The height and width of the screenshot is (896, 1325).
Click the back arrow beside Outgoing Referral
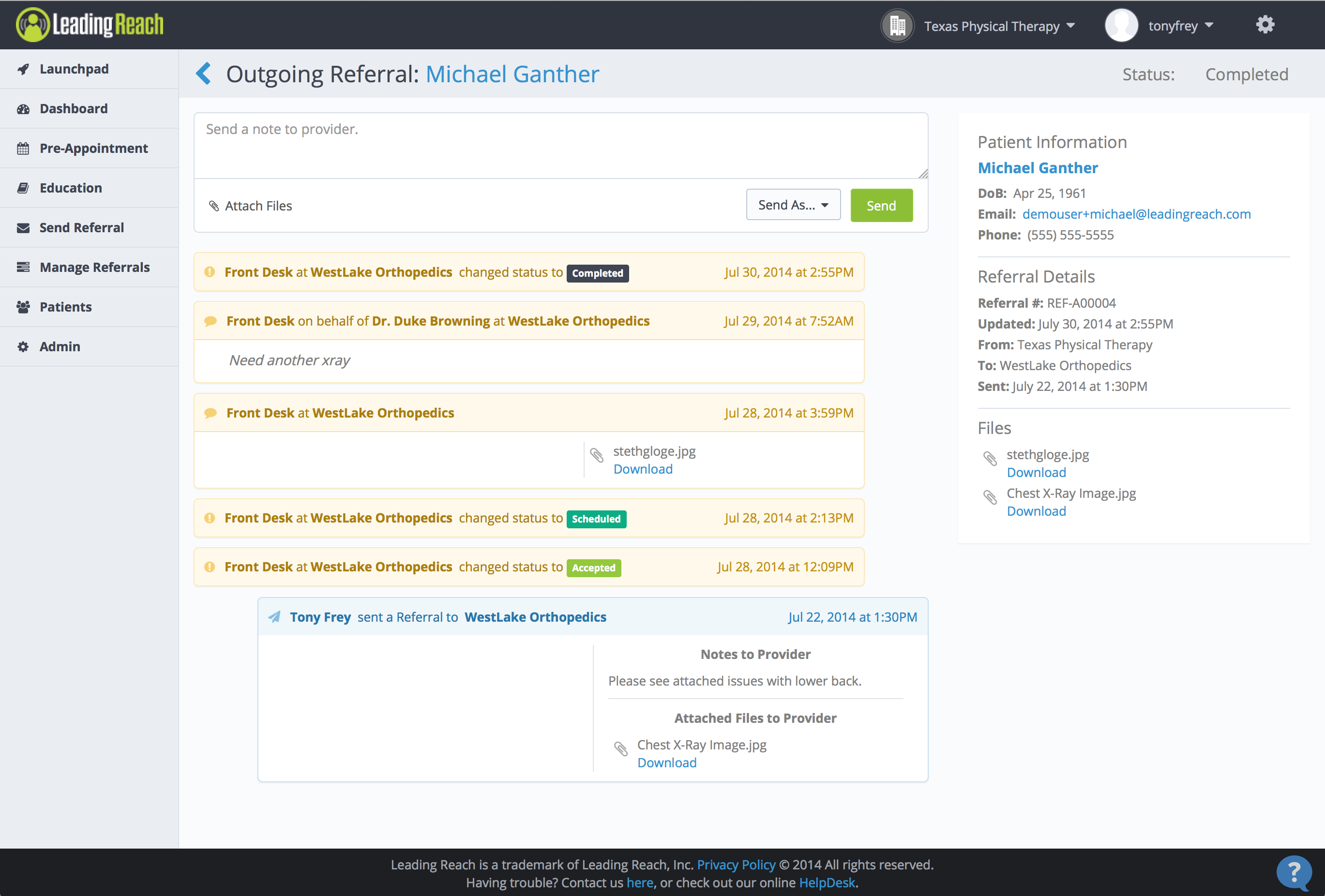204,74
